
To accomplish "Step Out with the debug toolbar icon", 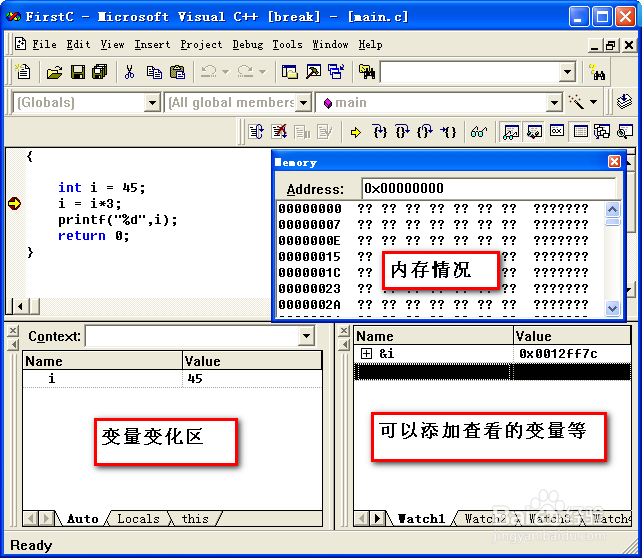I will click(425, 132).
